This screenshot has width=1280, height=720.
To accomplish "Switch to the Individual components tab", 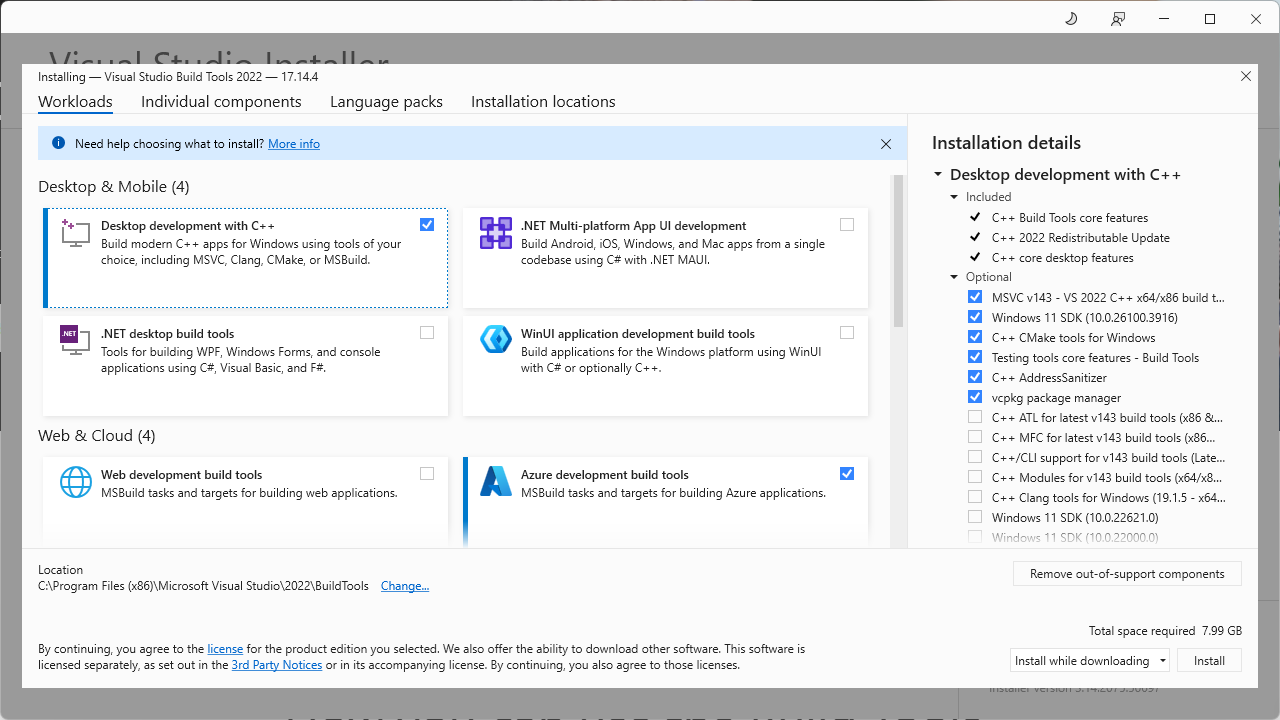I will pyautogui.click(x=221, y=101).
